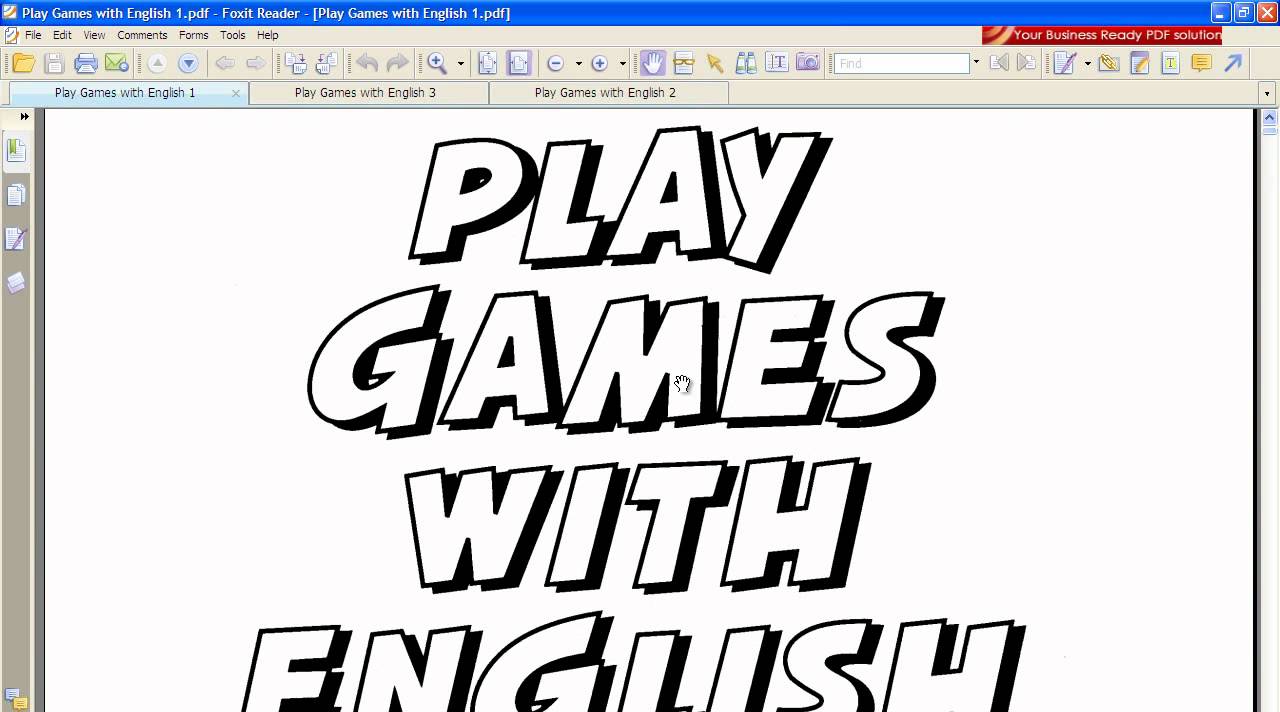Open the tab list dropdown arrow
The image size is (1280, 712).
point(1267,93)
